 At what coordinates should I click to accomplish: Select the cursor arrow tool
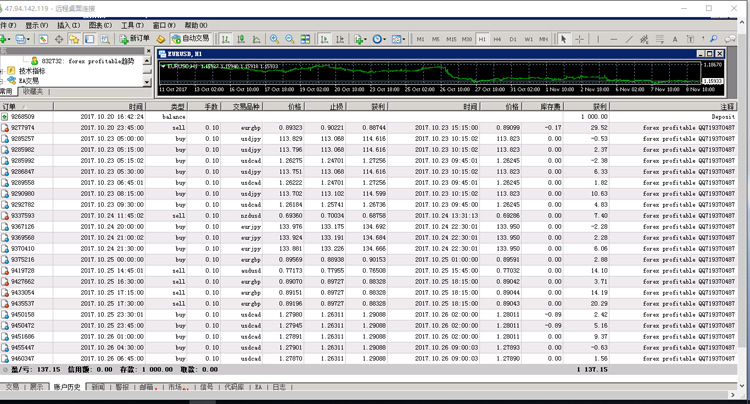563,39
